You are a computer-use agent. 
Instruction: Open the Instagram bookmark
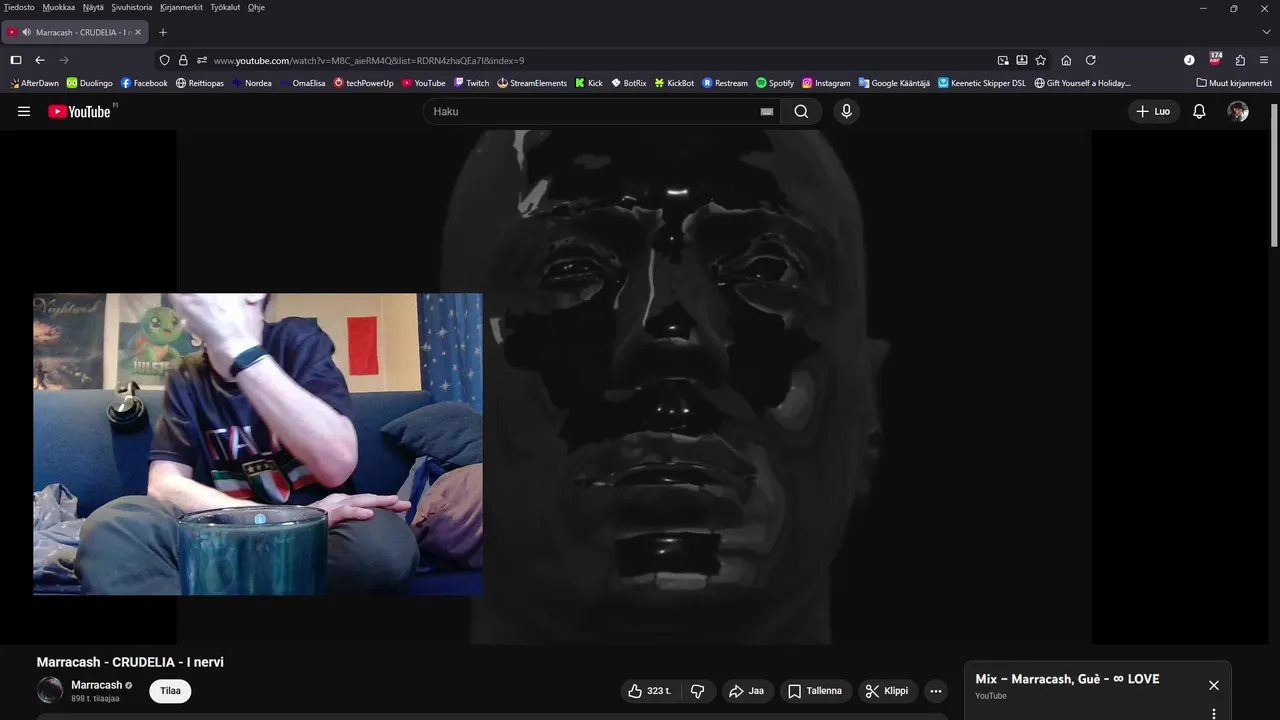826,83
